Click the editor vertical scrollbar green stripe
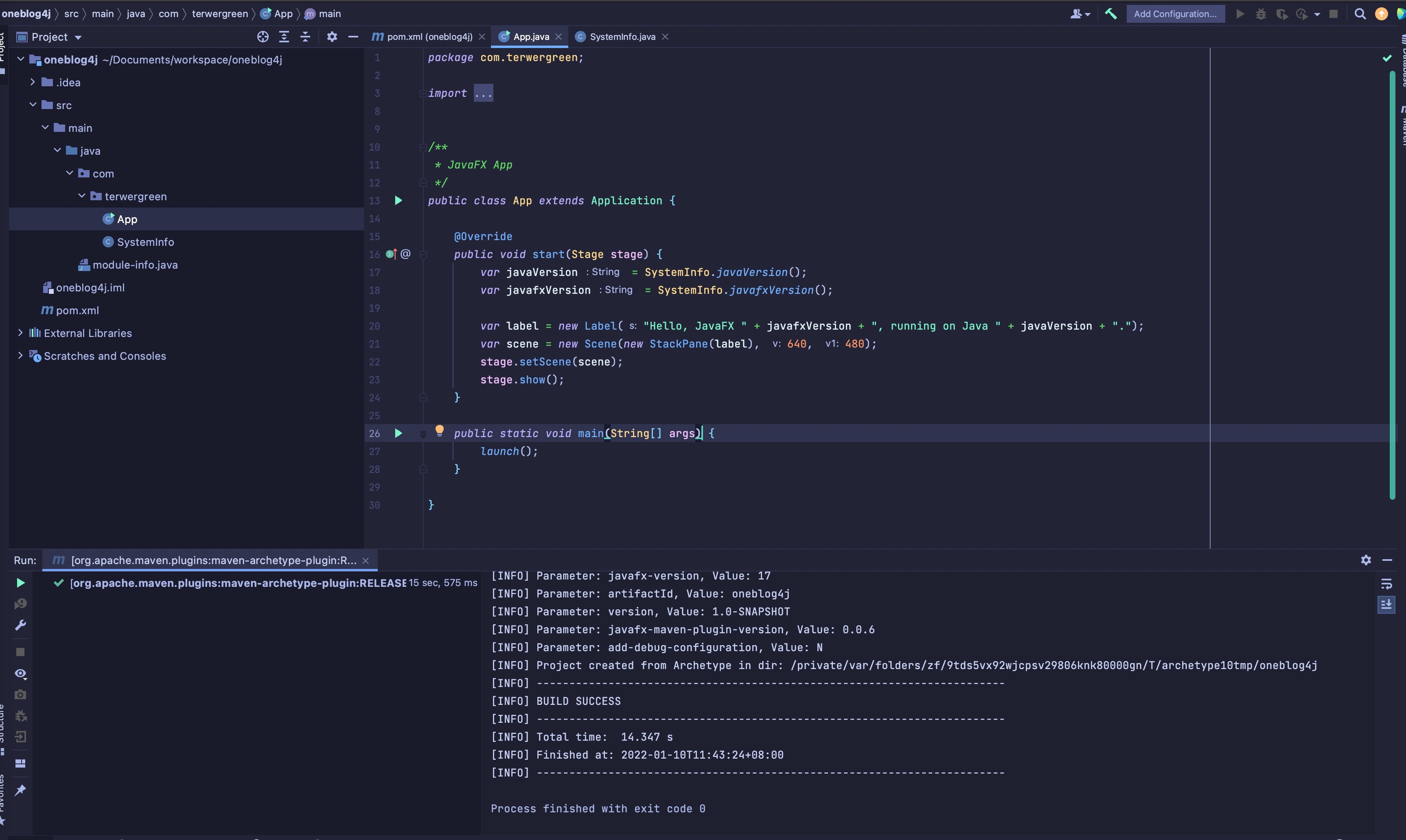This screenshot has width=1406, height=840. (x=1393, y=286)
